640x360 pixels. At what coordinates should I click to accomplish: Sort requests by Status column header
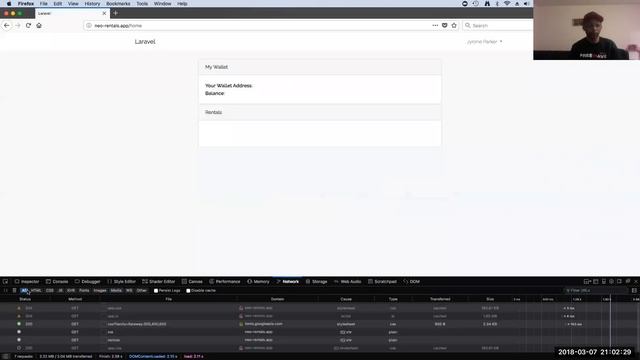[25, 299]
